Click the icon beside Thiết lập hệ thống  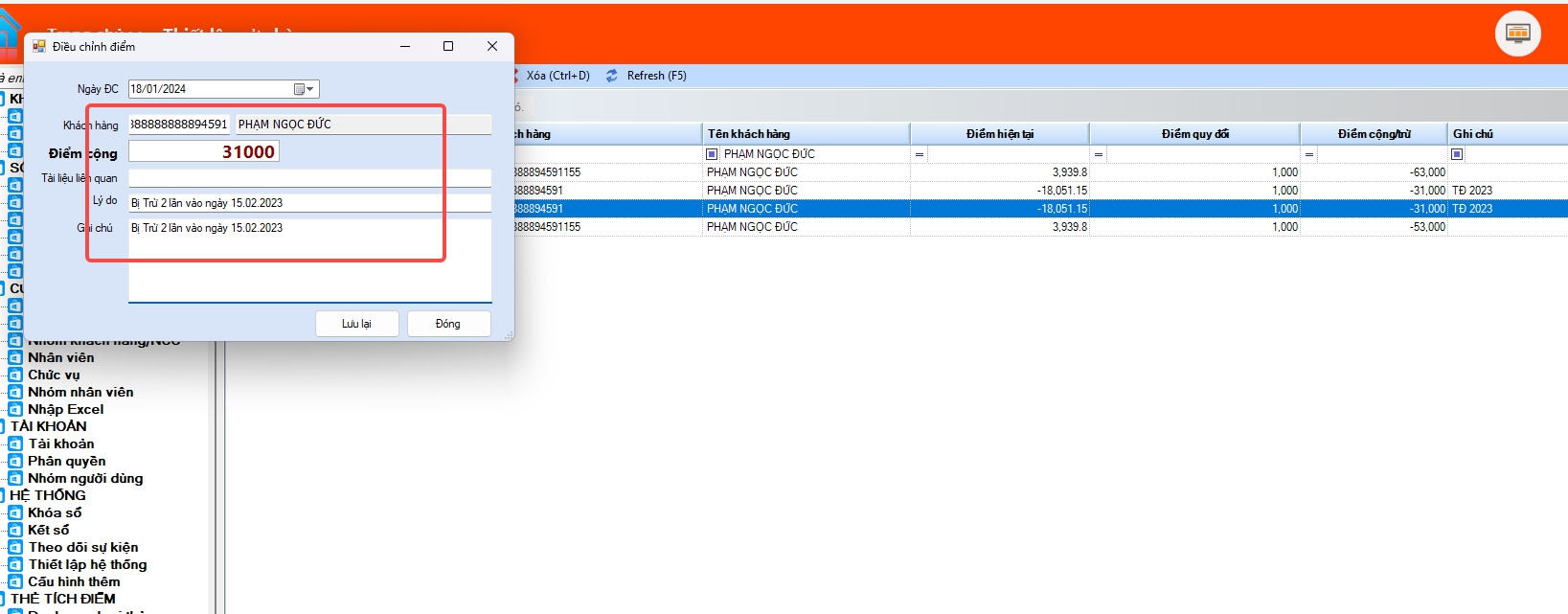[x=15, y=565]
